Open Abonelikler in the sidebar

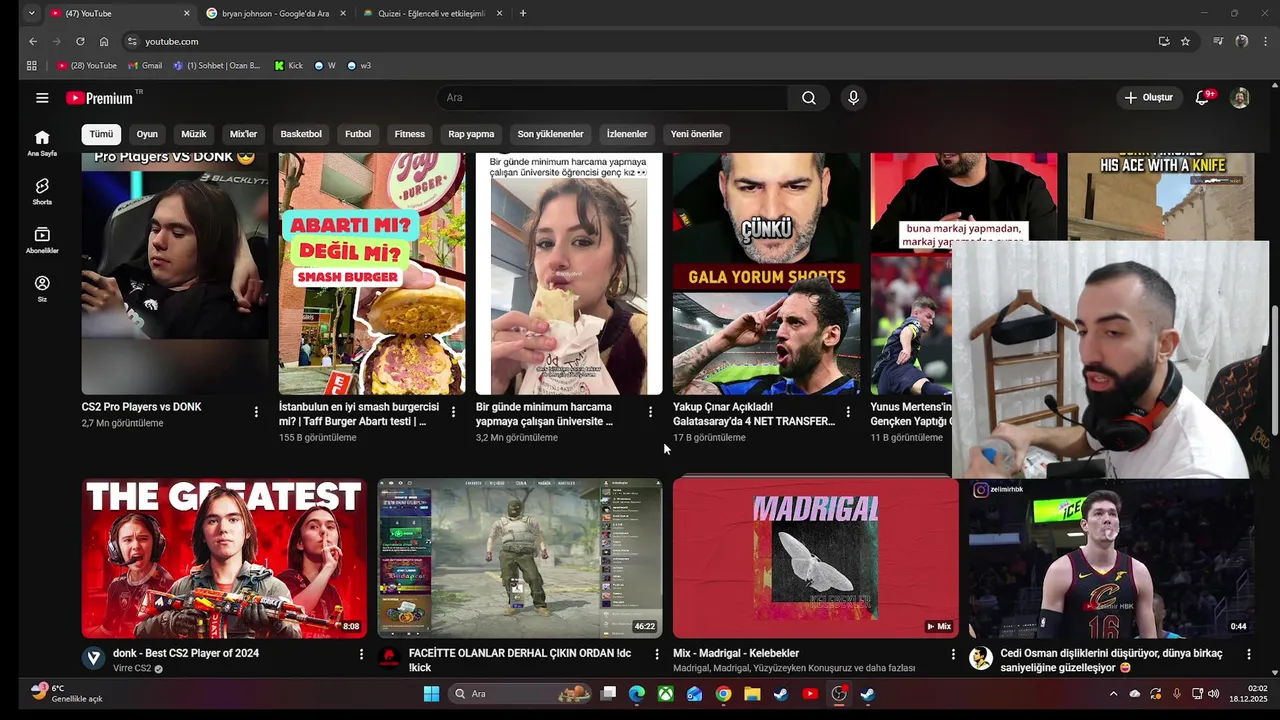[42, 240]
